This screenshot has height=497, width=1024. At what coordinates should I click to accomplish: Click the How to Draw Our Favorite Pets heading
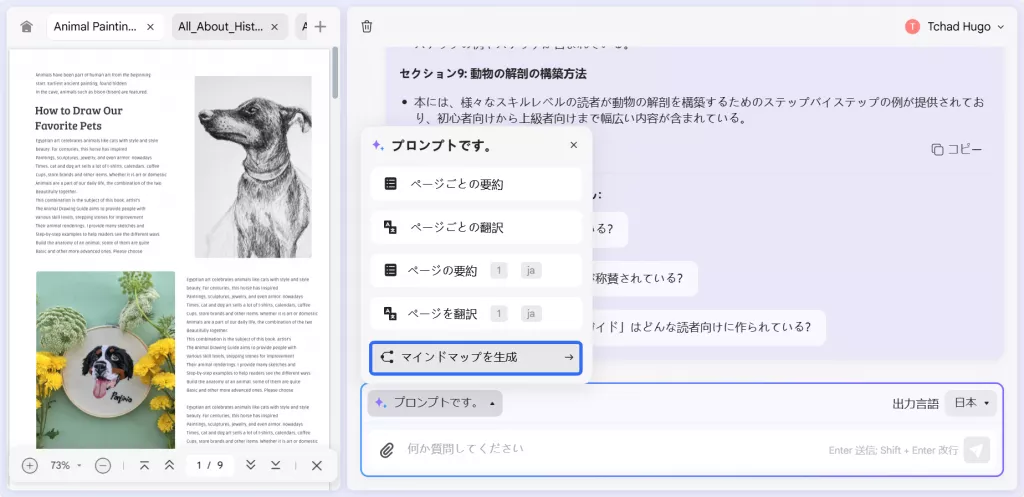coord(79,118)
